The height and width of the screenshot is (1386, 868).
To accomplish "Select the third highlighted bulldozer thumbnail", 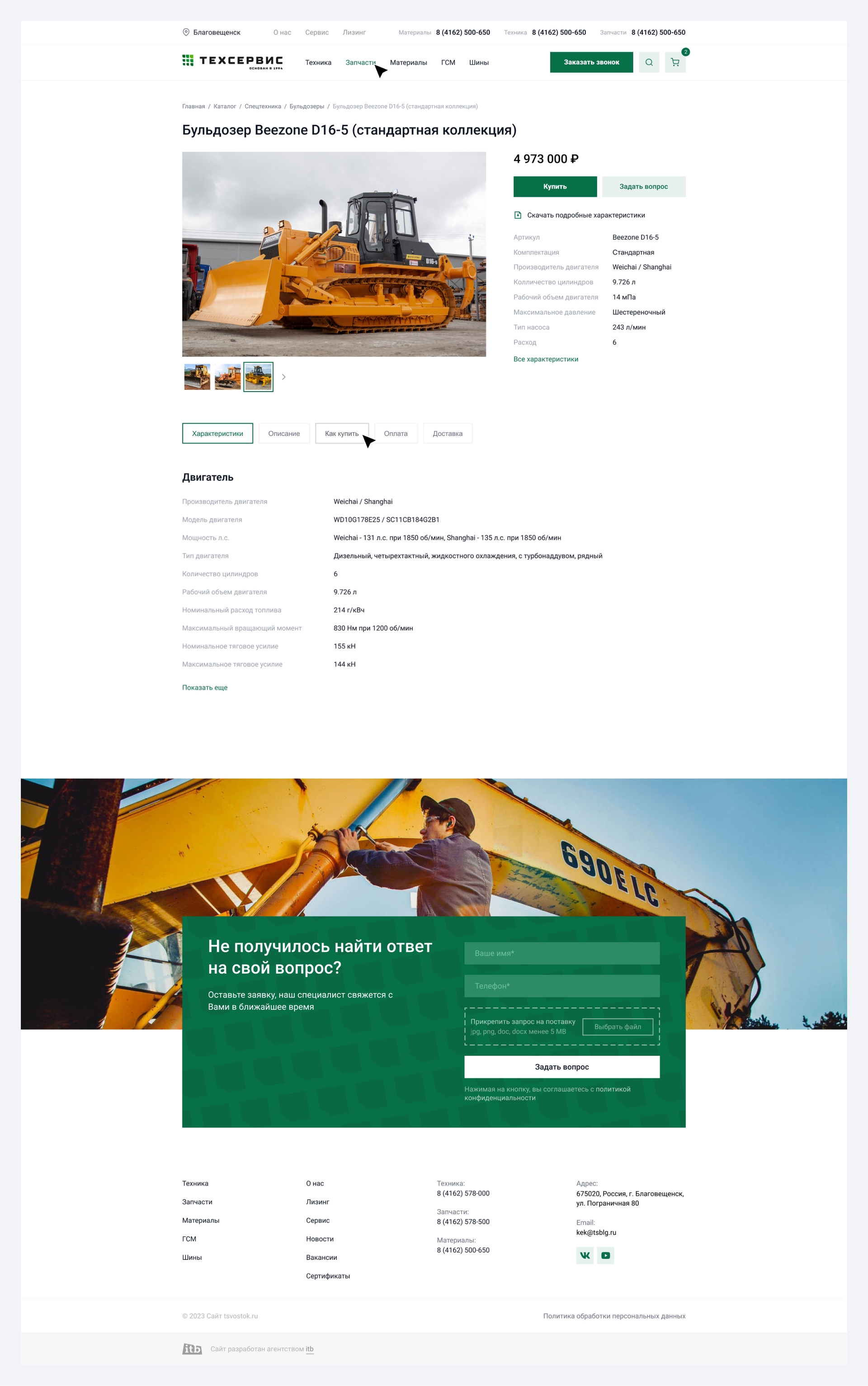I will click(x=258, y=377).
